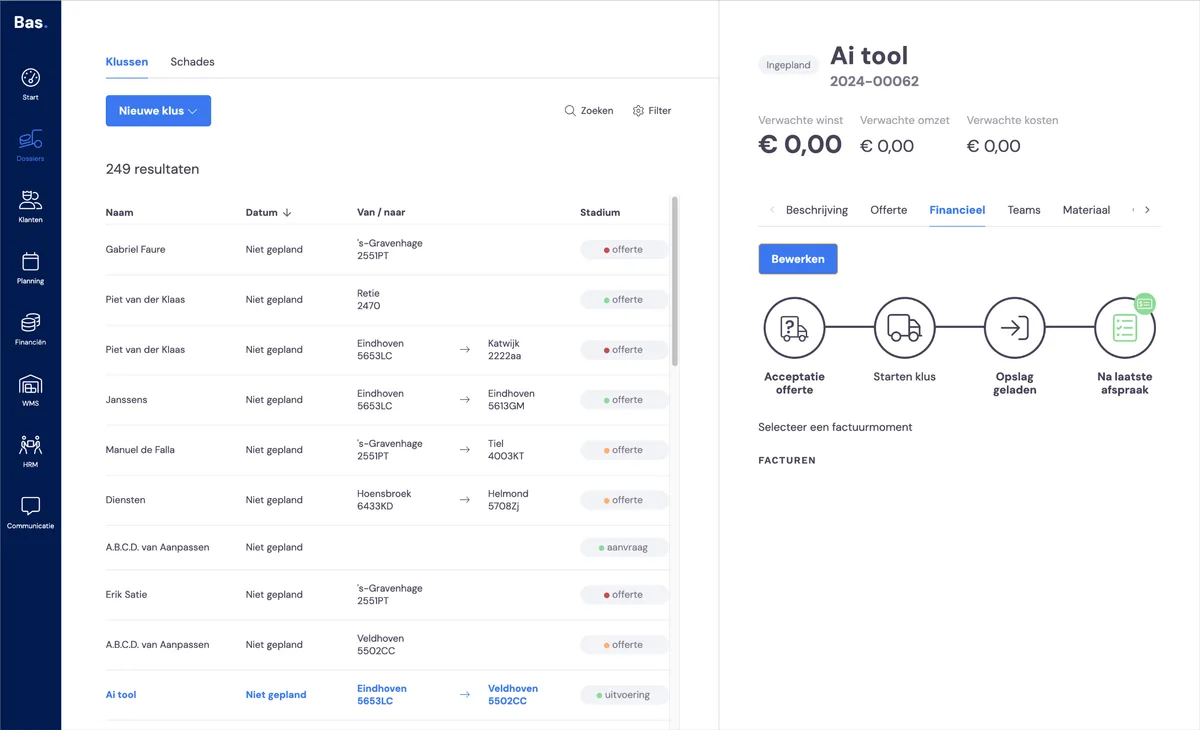
Task: Move the detail tabs to the right using the chevron
Action: (x=1147, y=210)
